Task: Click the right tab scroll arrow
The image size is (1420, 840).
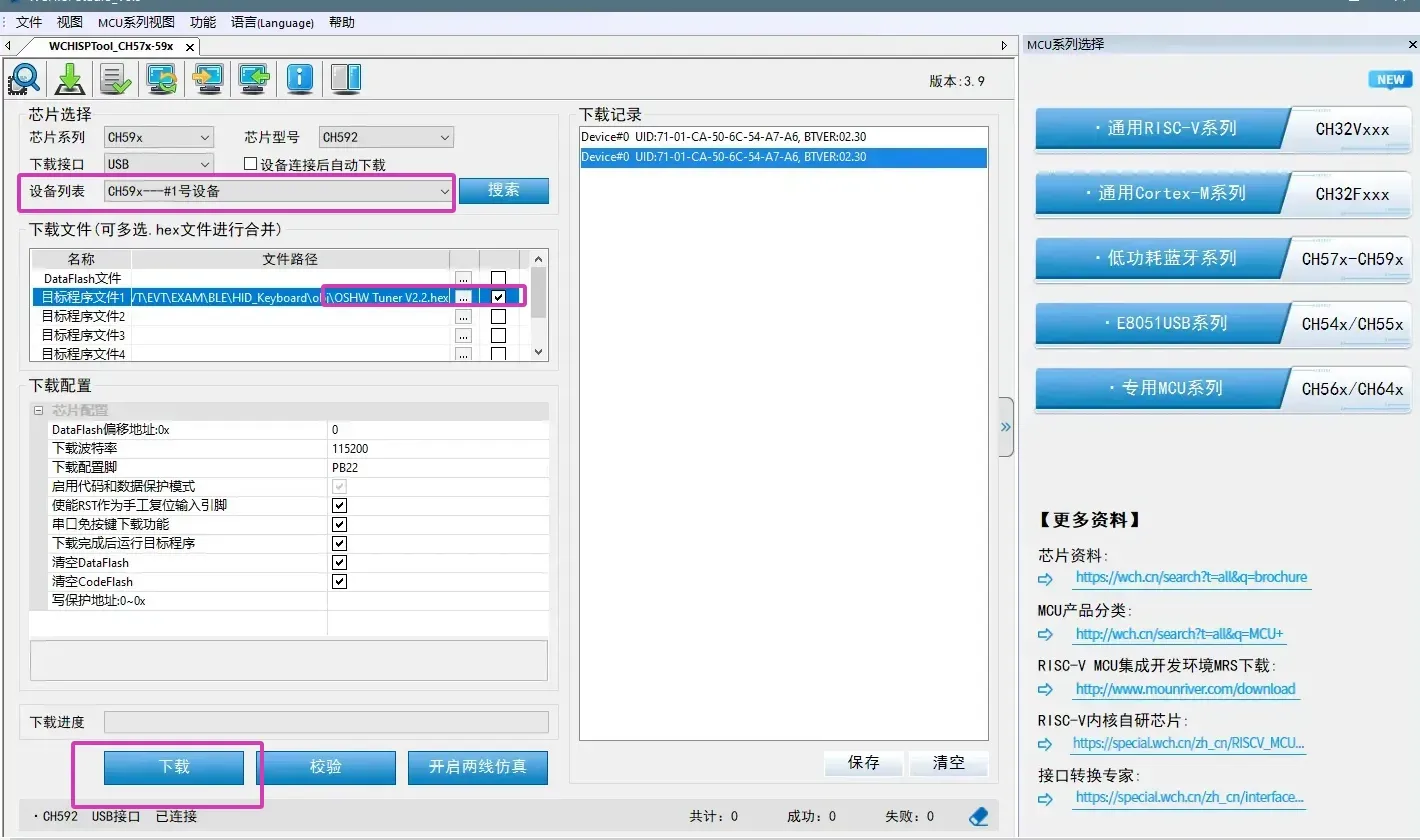Action: (x=1004, y=46)
